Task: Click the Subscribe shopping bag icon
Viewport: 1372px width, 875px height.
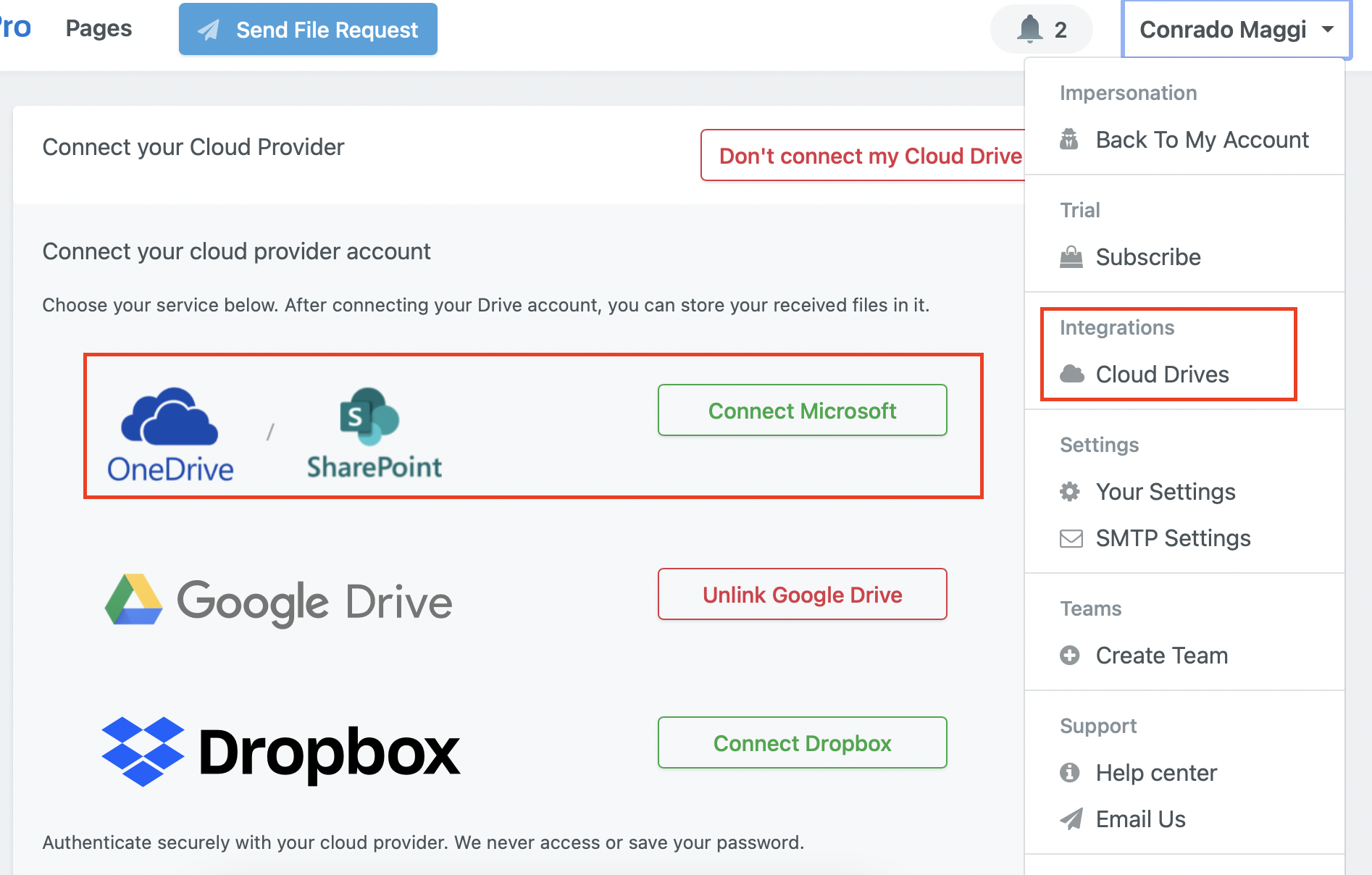Action: tap(1071, 257)
